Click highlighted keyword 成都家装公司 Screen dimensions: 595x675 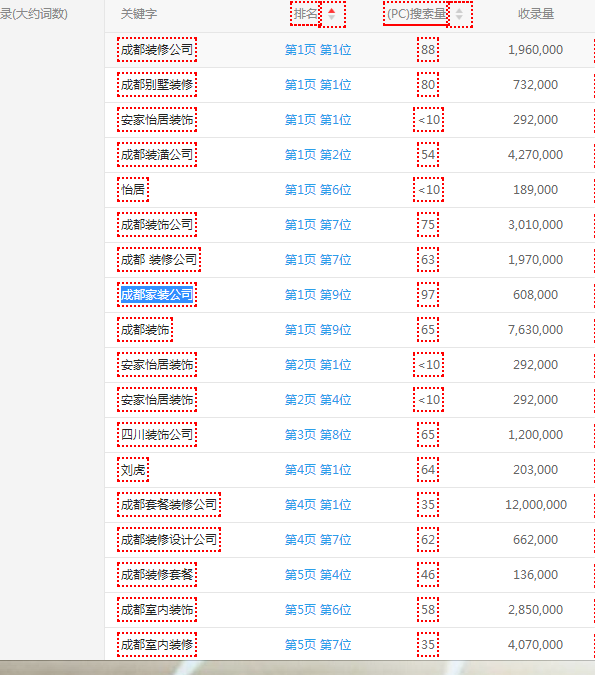pyautogui.click(x=157, y=294)
